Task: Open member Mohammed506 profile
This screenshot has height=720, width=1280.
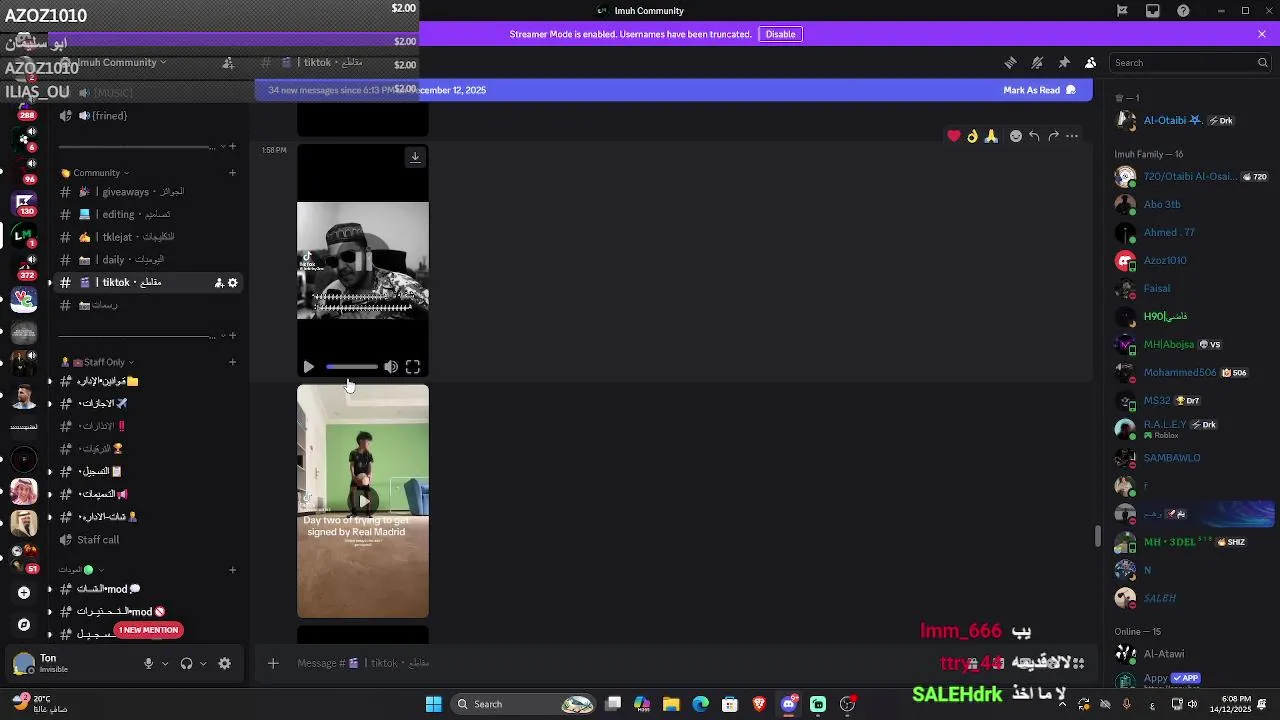Action: coord(1190,372)
